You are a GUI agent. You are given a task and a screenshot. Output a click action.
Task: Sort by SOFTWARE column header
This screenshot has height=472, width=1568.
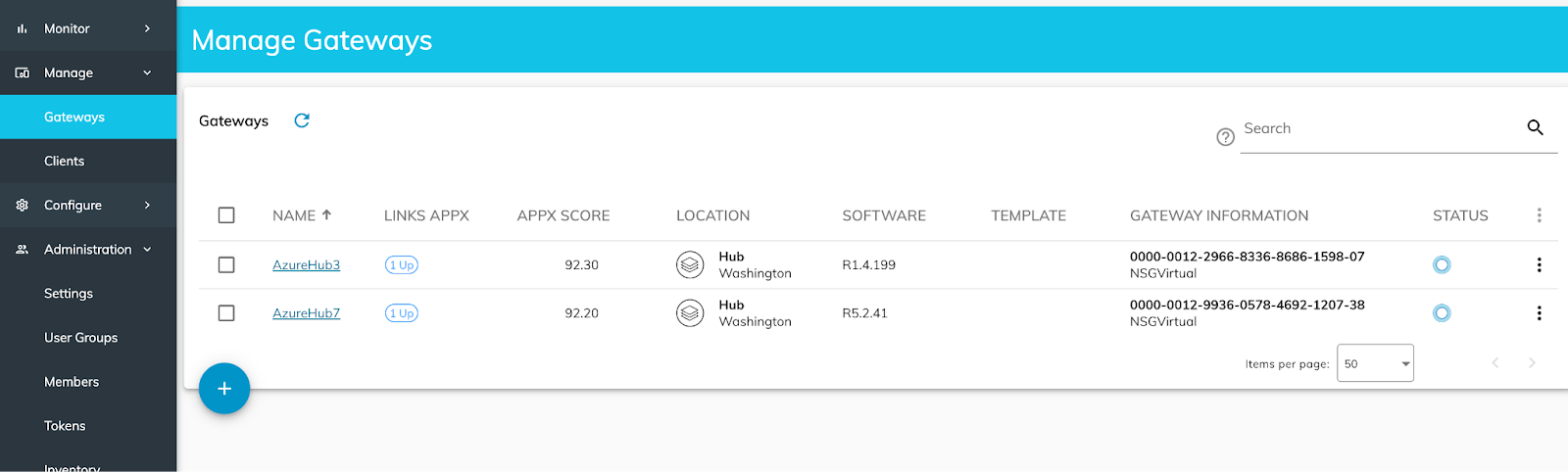click(884, 215)
